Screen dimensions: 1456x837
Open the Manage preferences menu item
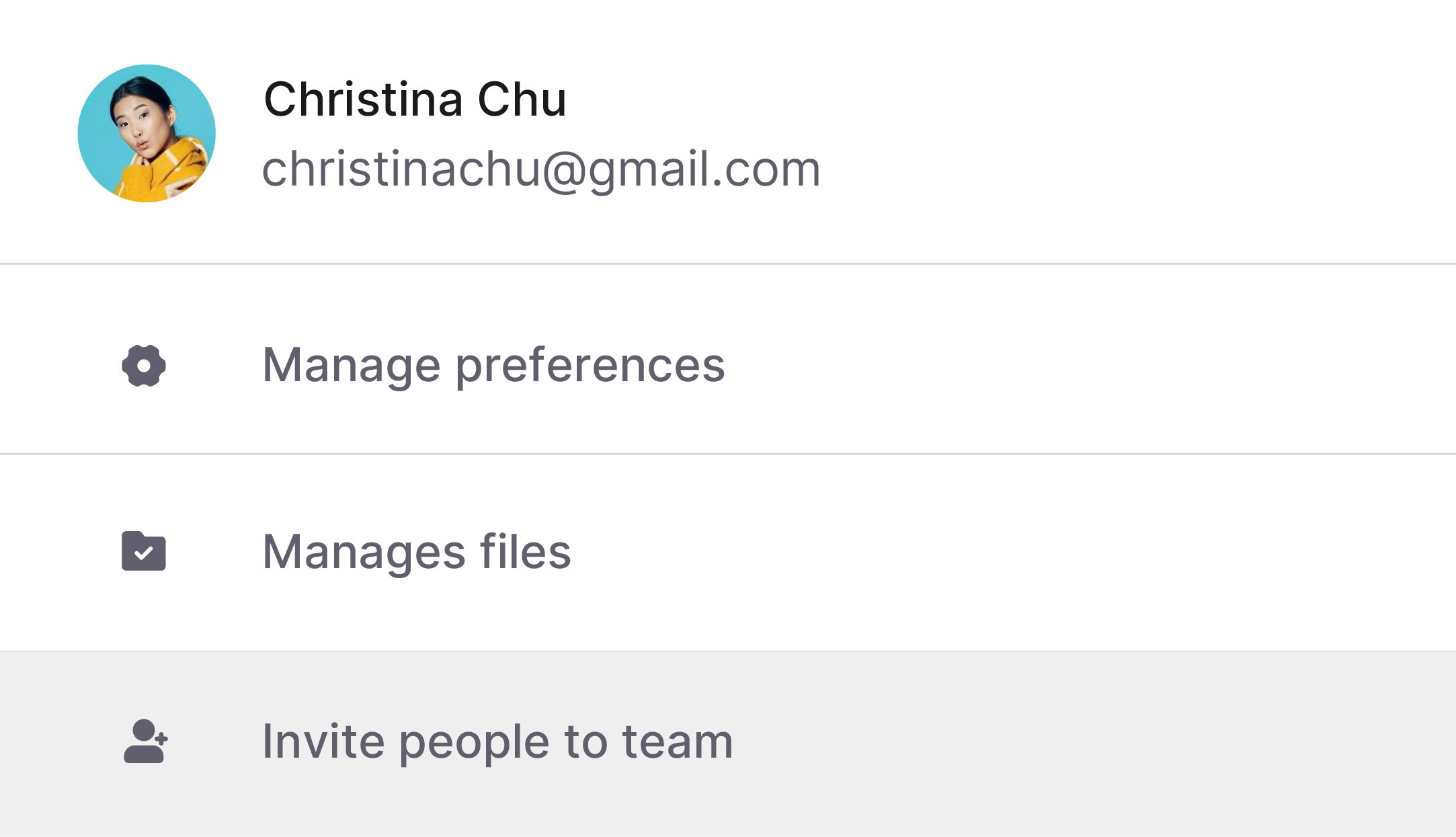tap(493, 365)
